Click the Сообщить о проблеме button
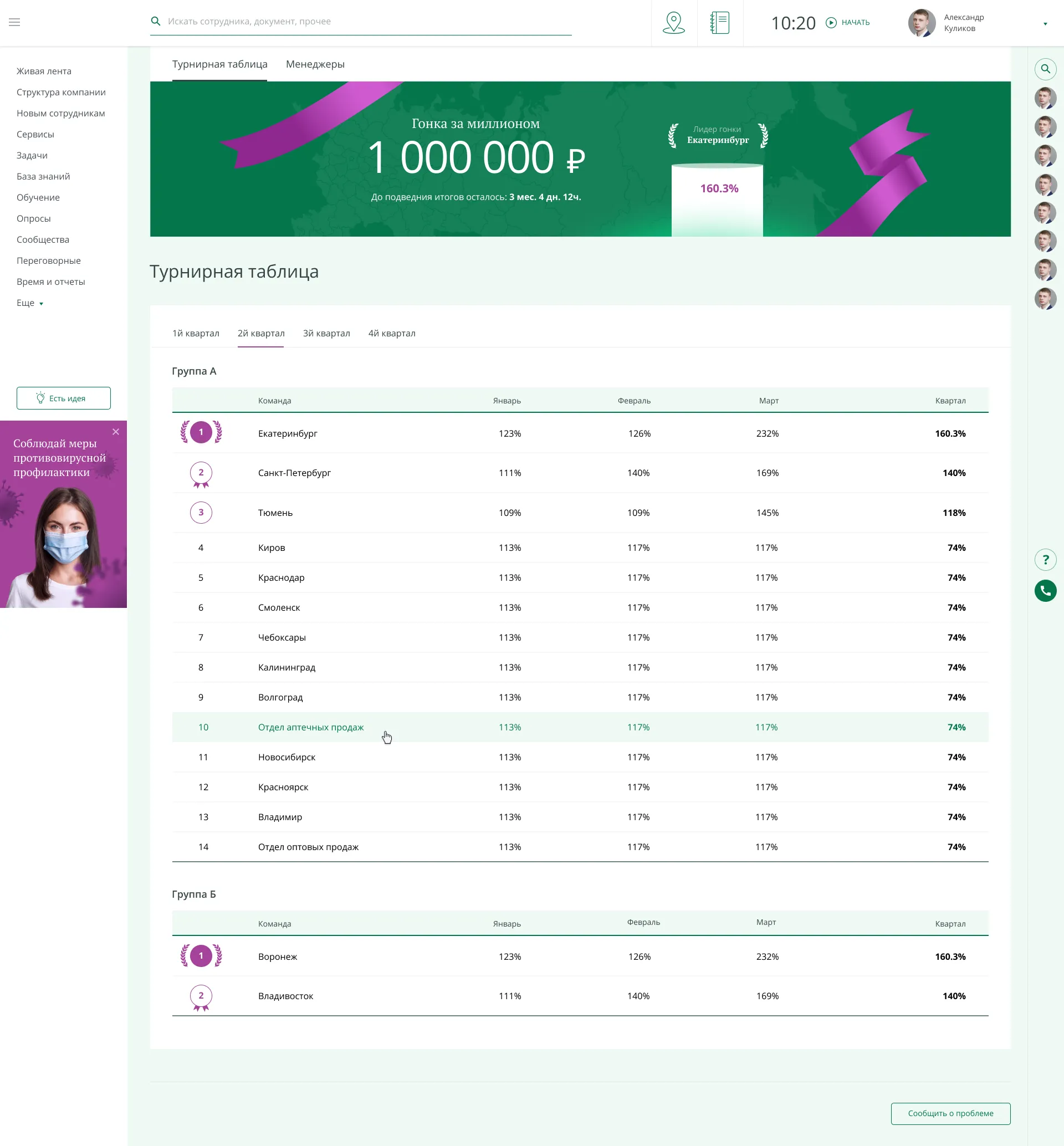This screenshot has height=1146, width=1064. [x=950, y=1113]
